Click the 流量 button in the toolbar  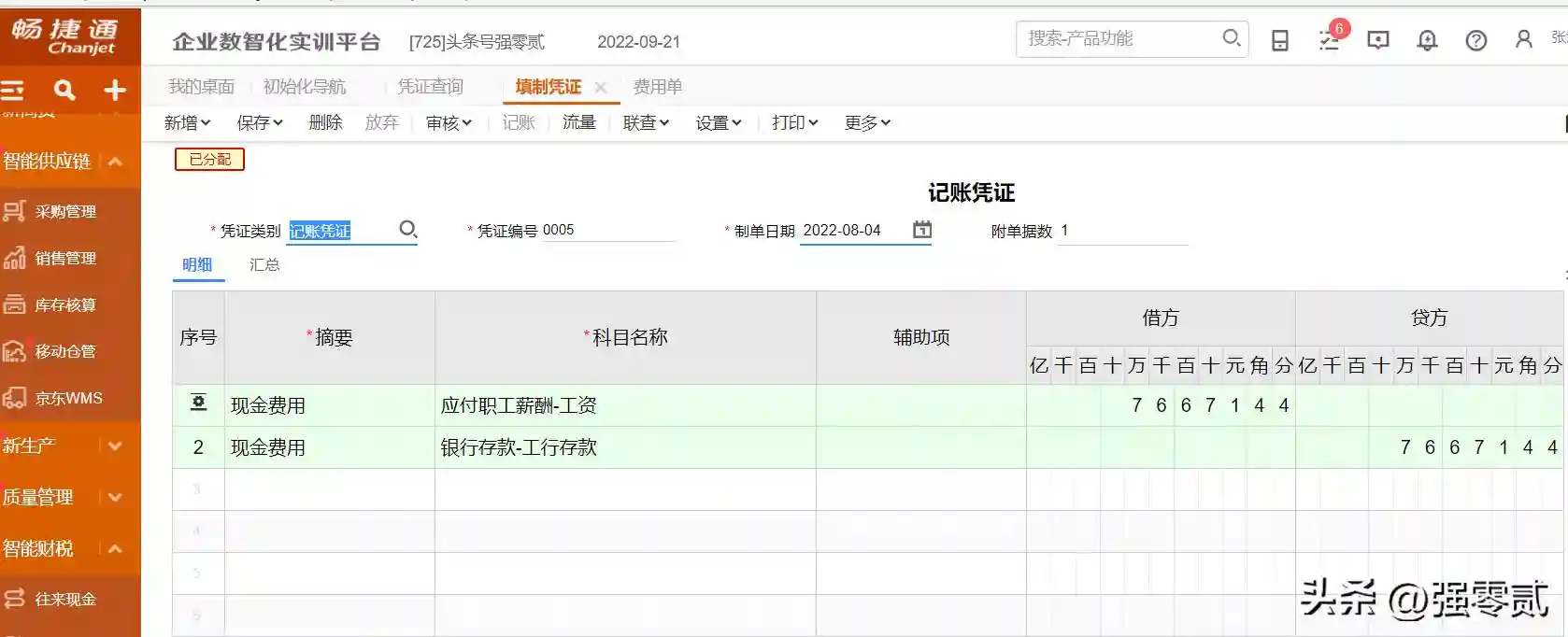click(578, 122)
